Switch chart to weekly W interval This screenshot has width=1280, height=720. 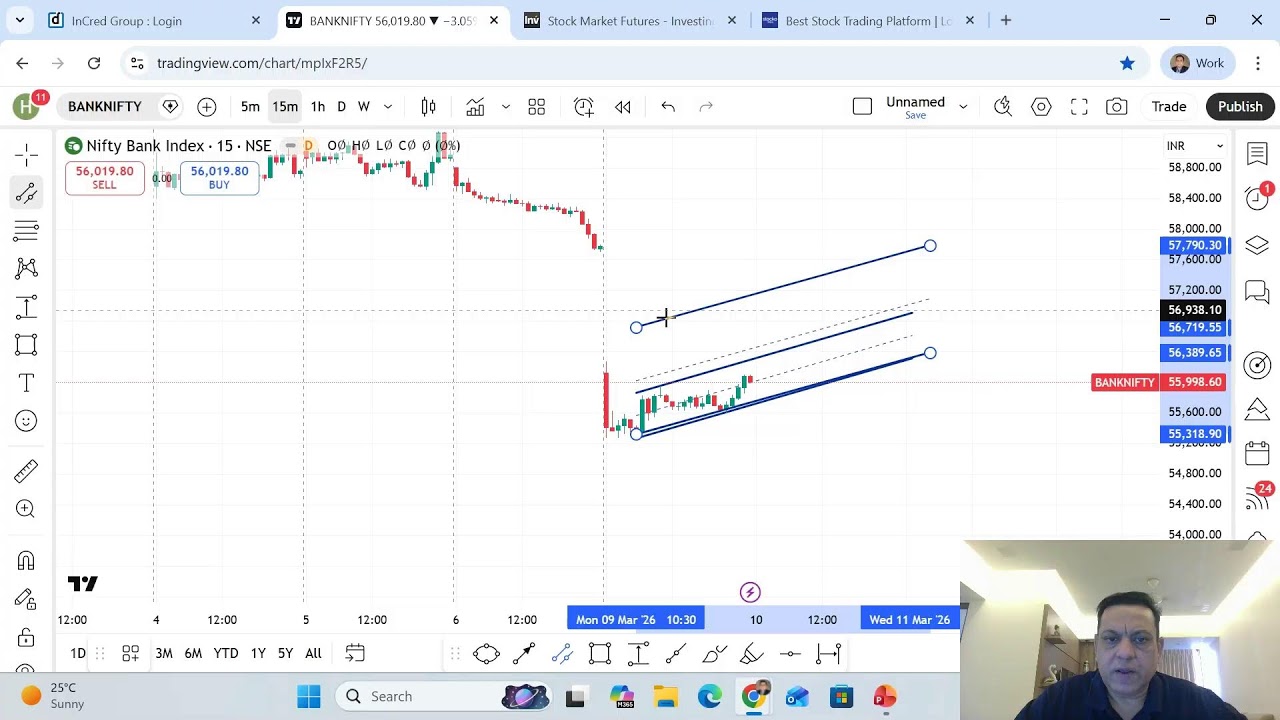point(364,107)
